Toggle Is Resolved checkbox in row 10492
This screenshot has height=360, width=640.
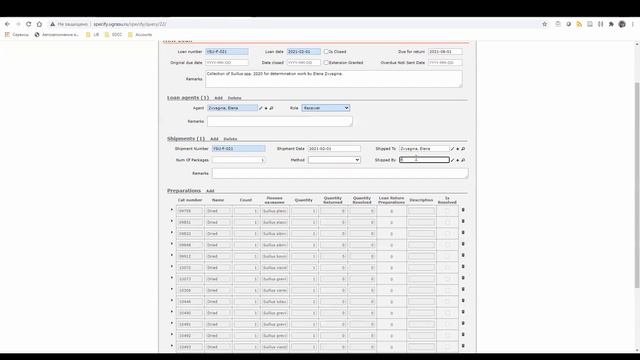coord(447,336)
